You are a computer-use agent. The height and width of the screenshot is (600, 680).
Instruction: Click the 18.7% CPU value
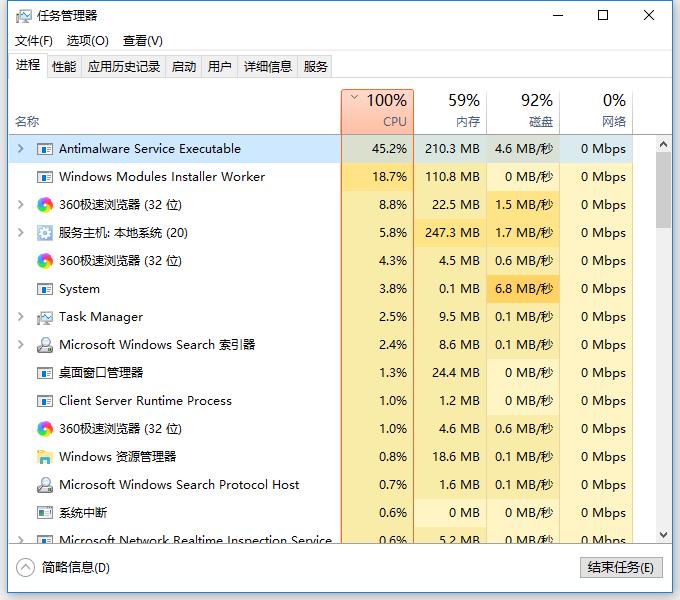click(389, 177)
